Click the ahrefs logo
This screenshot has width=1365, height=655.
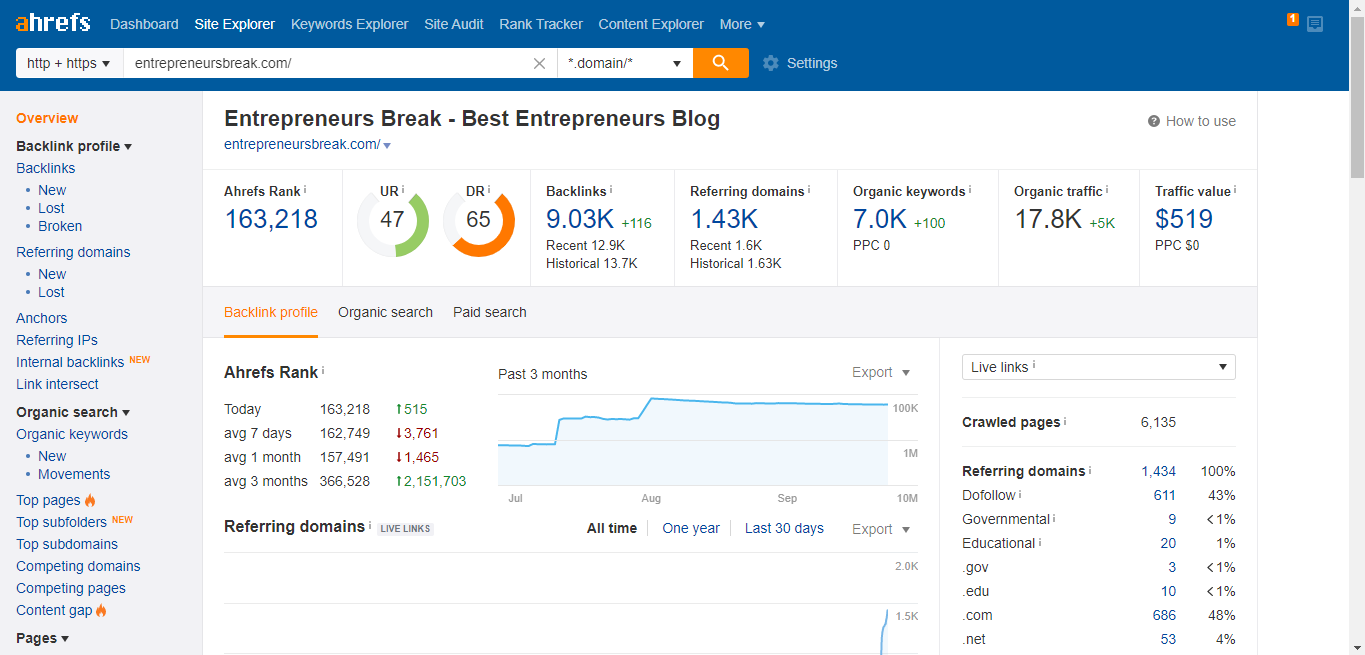(51, 22)
